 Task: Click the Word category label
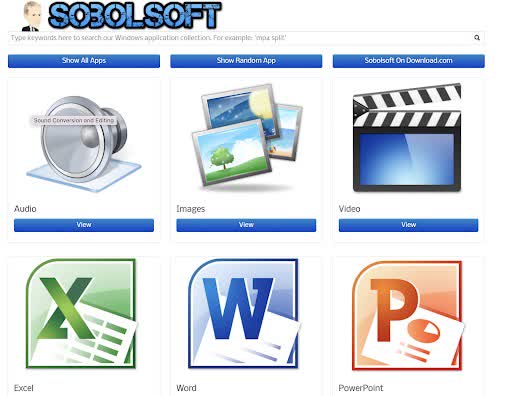[186, 388]
